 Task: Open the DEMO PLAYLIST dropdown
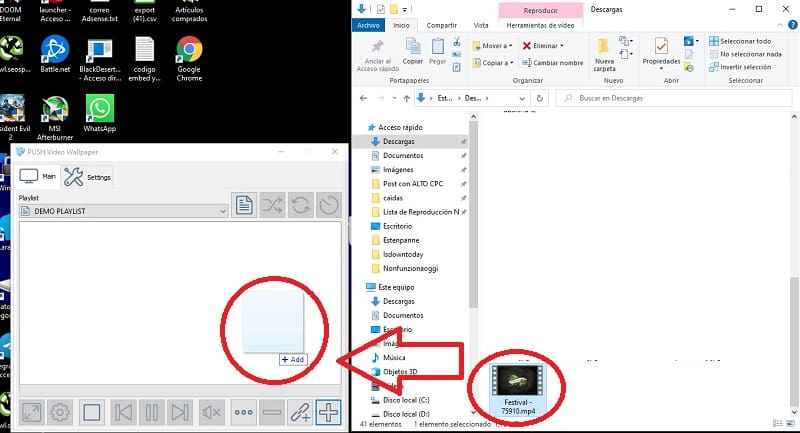pyautogui.click(x=123, y=211)
